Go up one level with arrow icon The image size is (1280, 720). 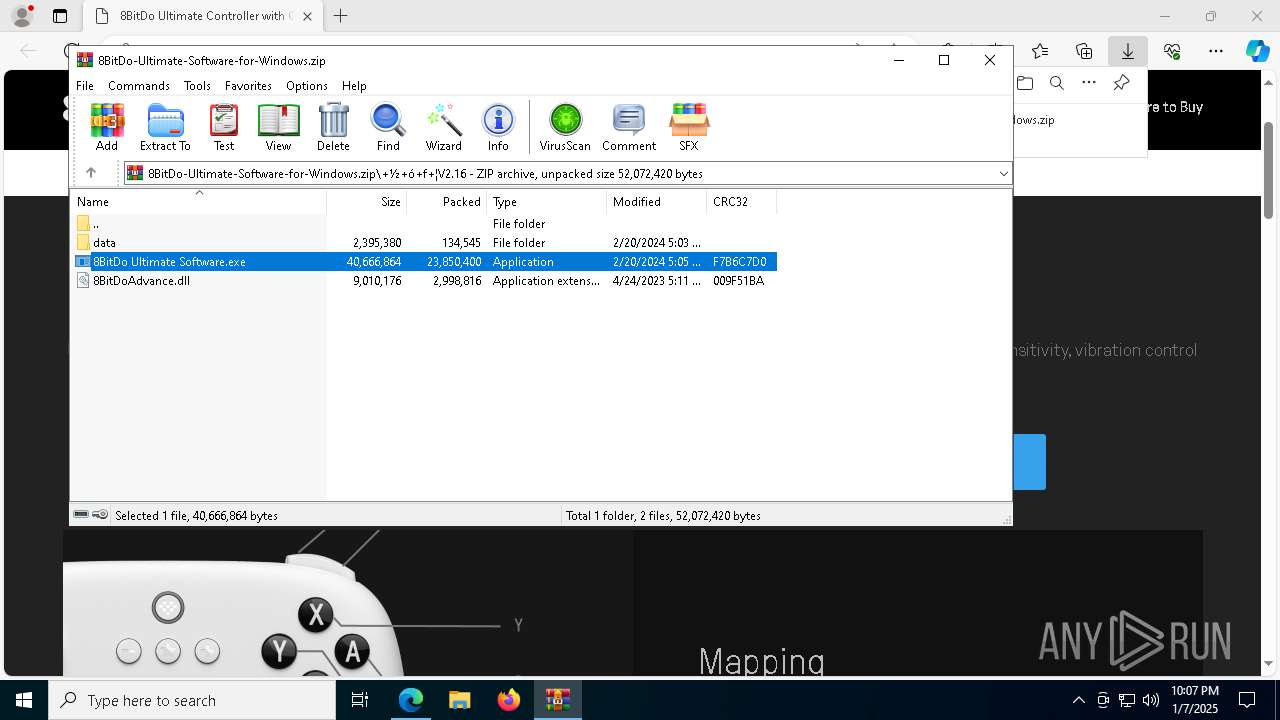click(90, 173)
